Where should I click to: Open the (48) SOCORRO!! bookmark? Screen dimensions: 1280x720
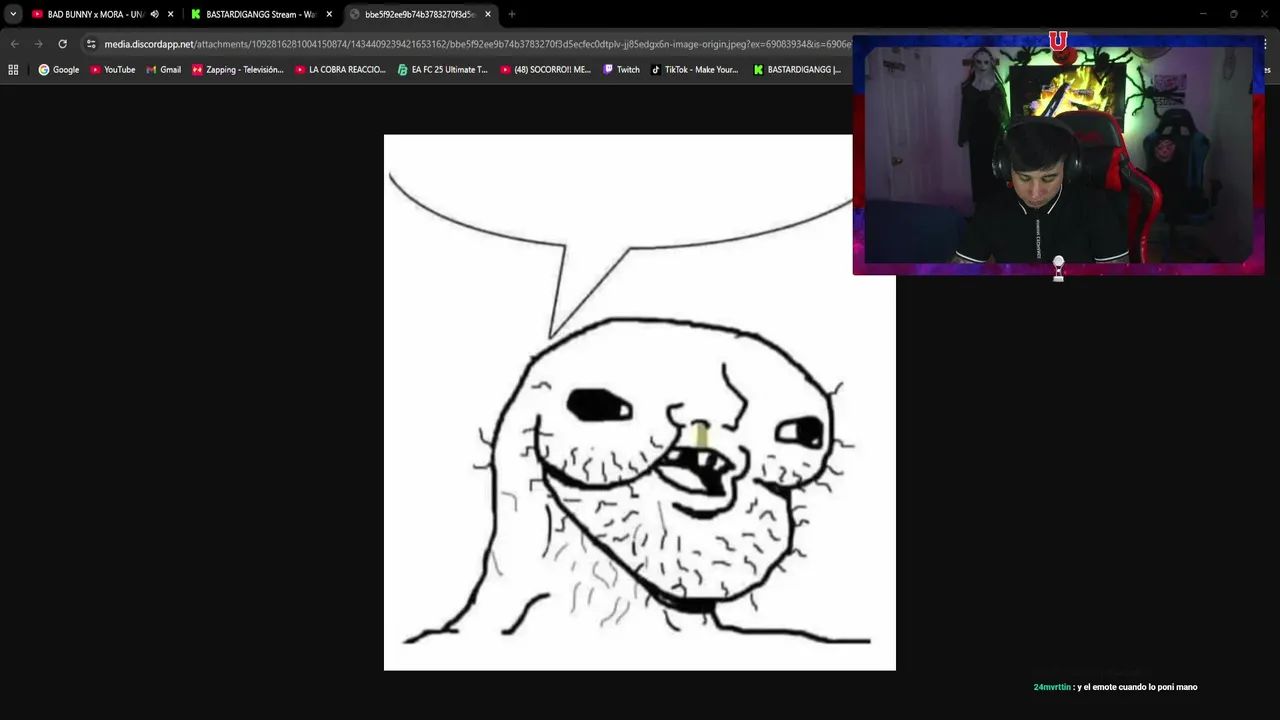click(x=546, y=70)
